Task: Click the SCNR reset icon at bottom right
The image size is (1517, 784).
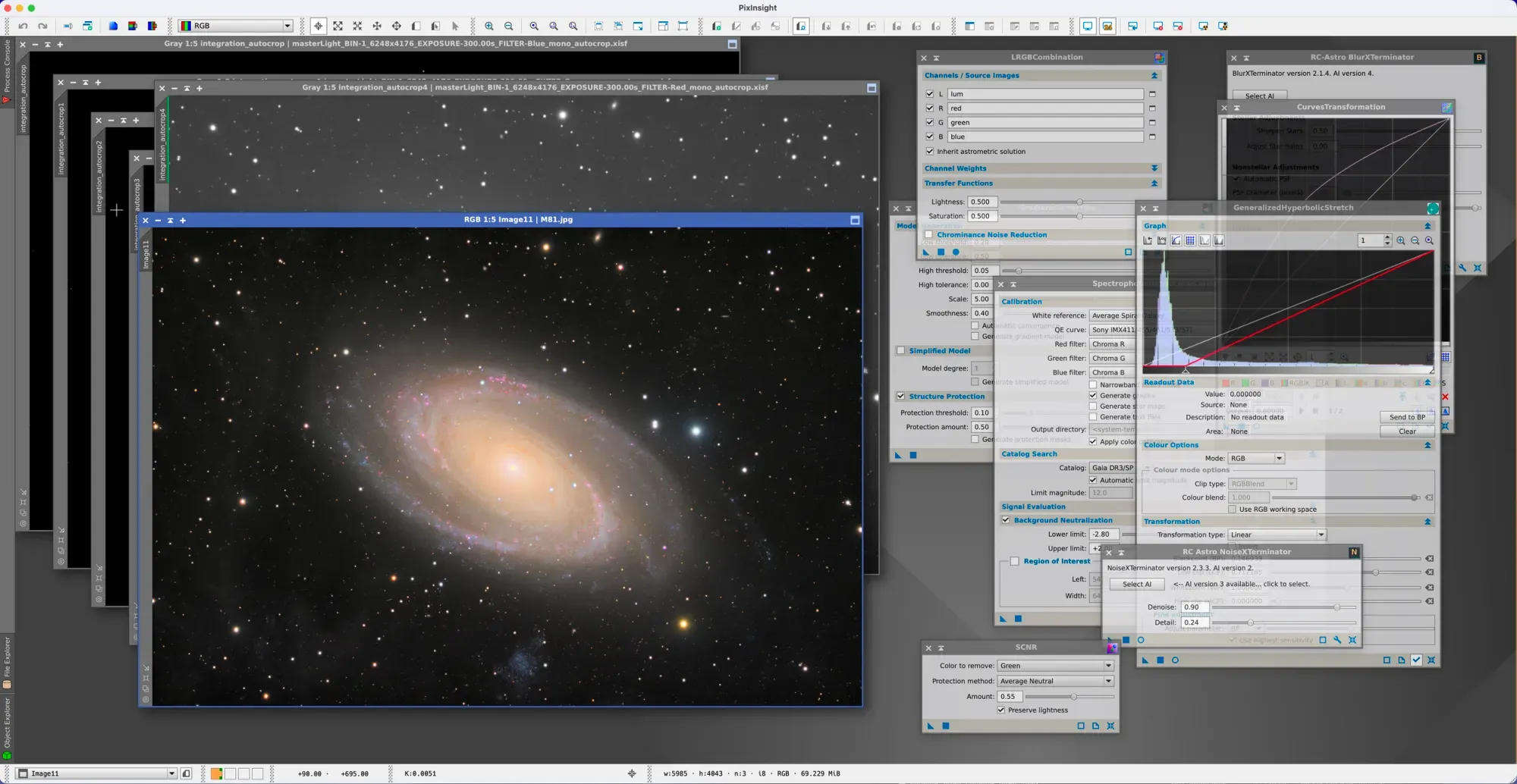Action: point(1110,726)
